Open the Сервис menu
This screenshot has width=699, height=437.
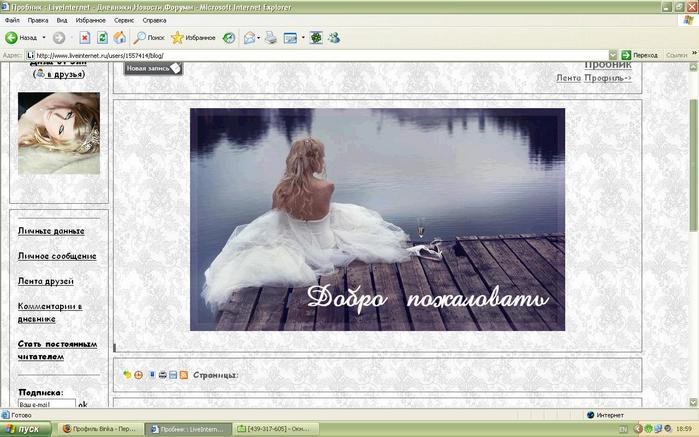(x=124, y=20)
